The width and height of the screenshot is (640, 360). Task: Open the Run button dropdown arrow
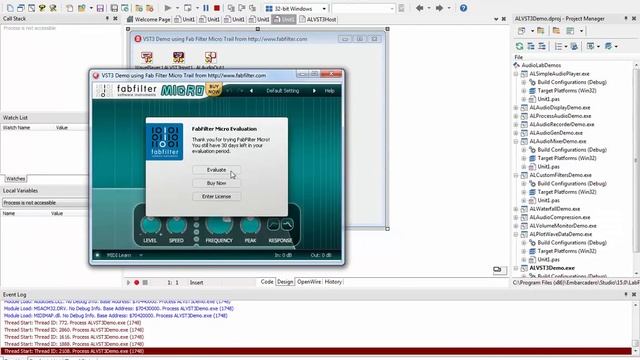177,8
